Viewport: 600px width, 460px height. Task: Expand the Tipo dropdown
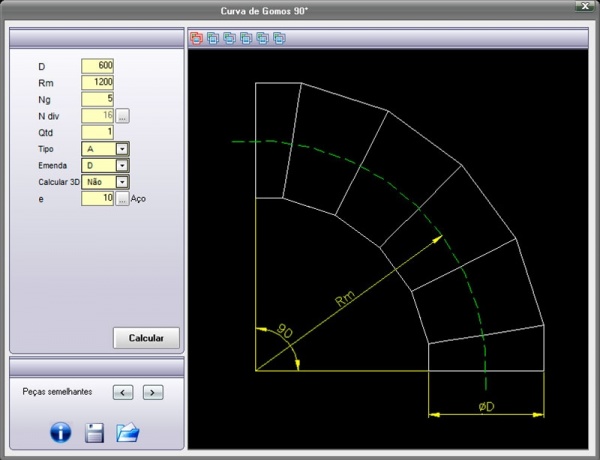122,149
